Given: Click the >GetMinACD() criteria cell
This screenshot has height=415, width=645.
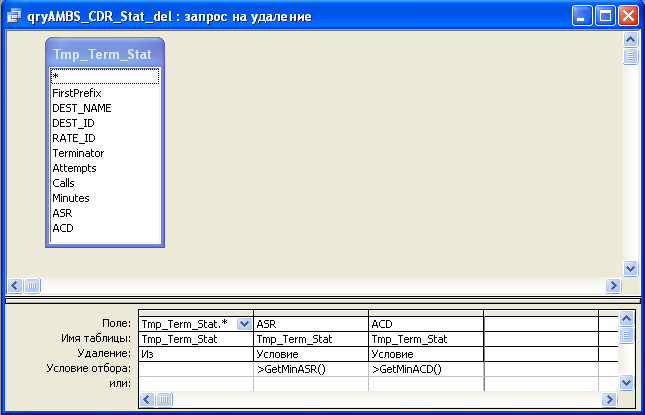Looking at the screenshot, I should (x=425, y=369).
